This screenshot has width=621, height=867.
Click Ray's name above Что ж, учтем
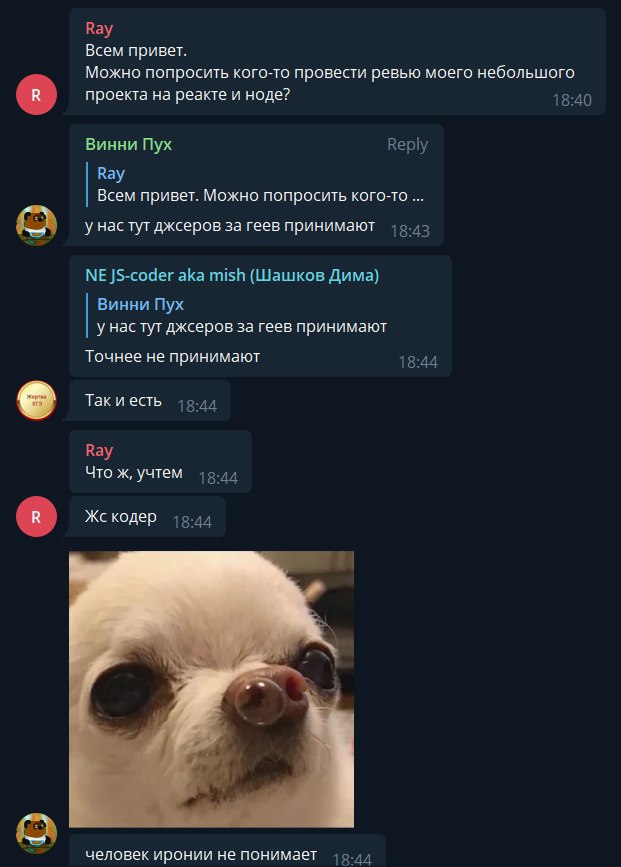click(x=99, y=451)
